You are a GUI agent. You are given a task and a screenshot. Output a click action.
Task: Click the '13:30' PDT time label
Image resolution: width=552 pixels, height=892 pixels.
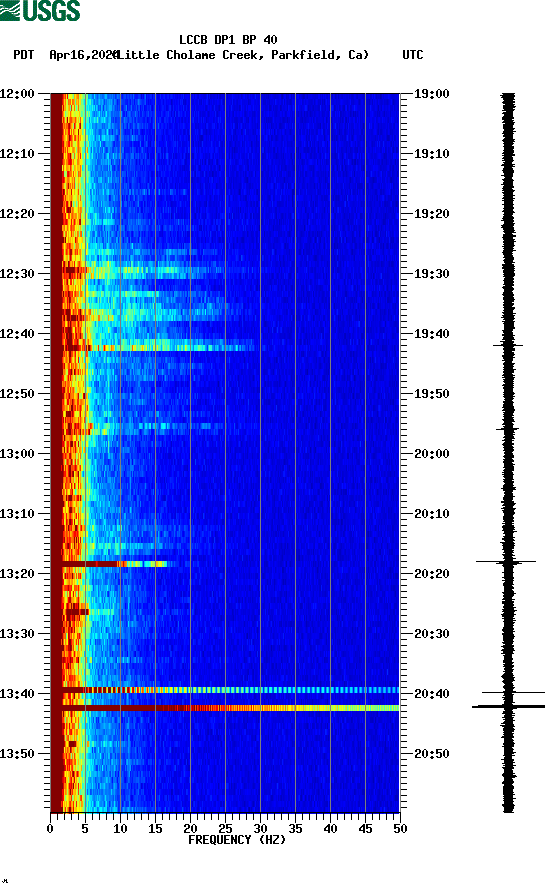(17, 634)
